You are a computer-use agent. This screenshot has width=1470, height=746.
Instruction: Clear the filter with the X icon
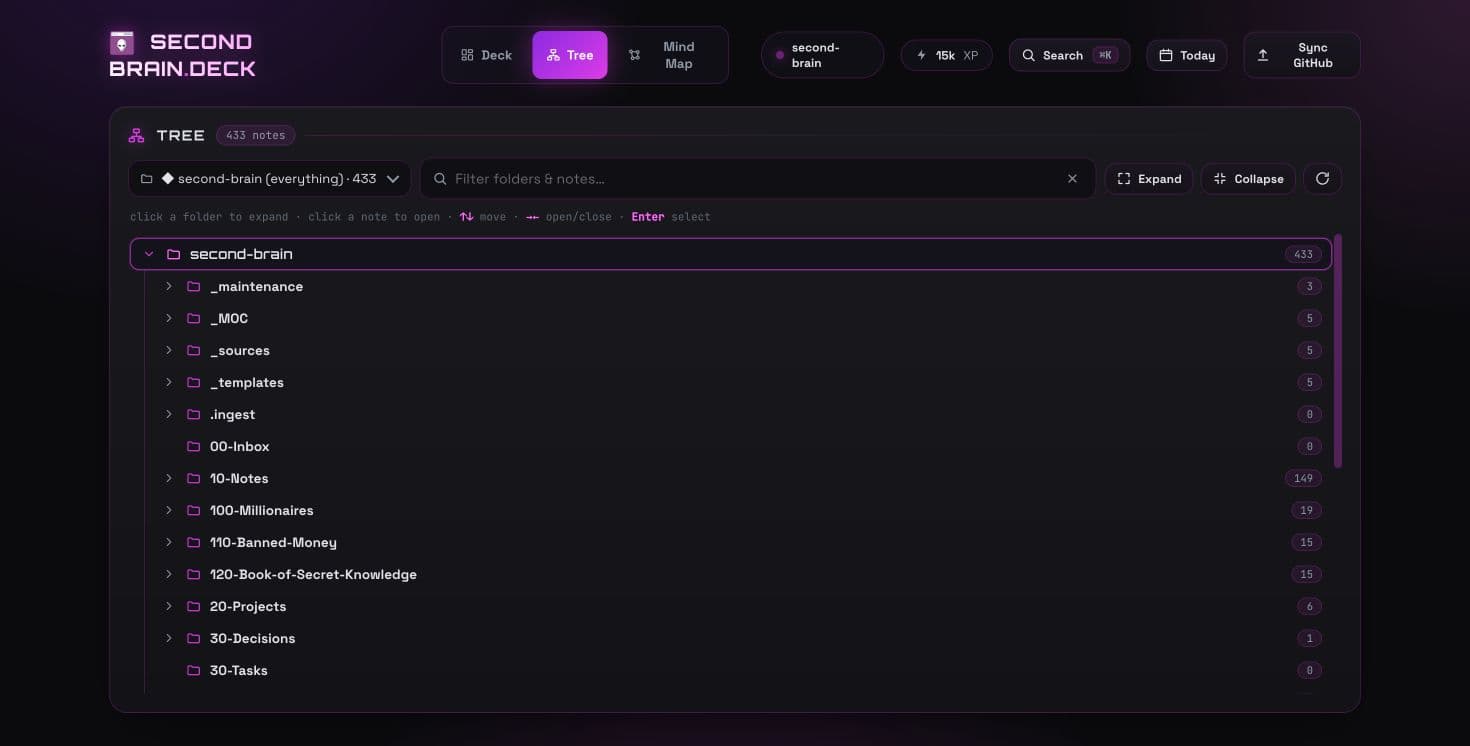click(1072, 179)
